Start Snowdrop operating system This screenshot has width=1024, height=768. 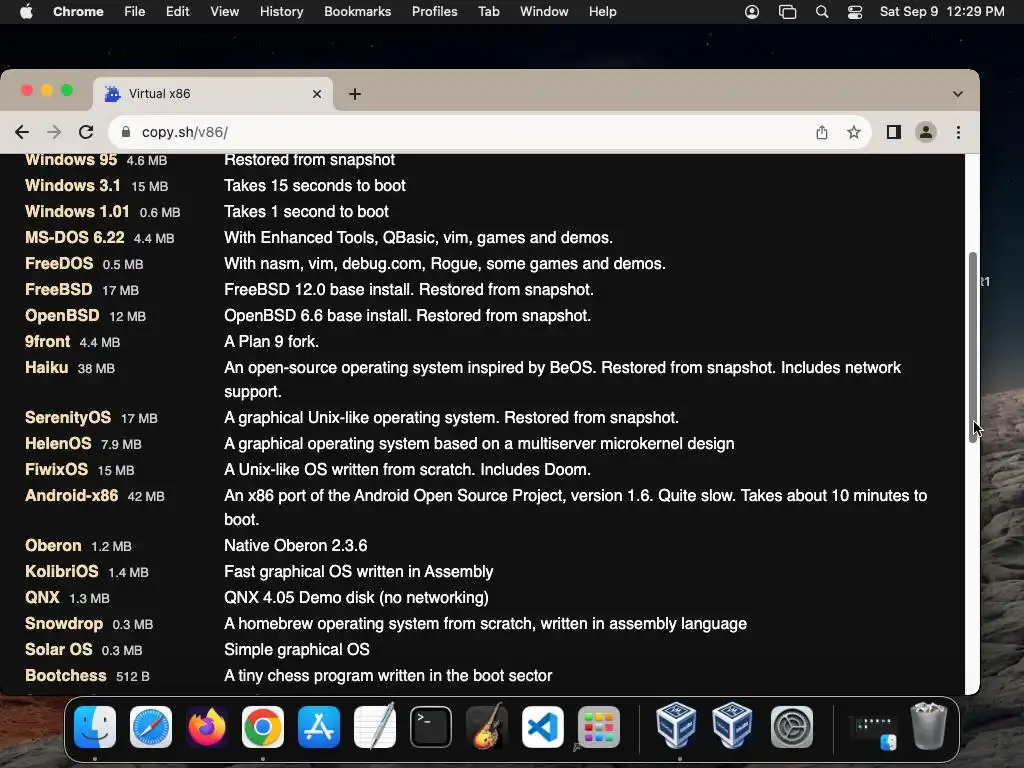[x=63, y=624]
